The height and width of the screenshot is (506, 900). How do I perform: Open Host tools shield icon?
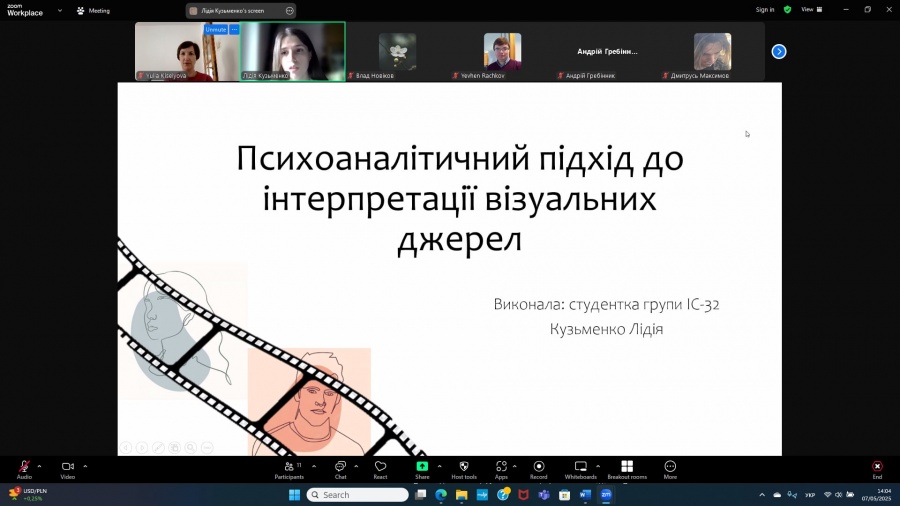[464, 469]
